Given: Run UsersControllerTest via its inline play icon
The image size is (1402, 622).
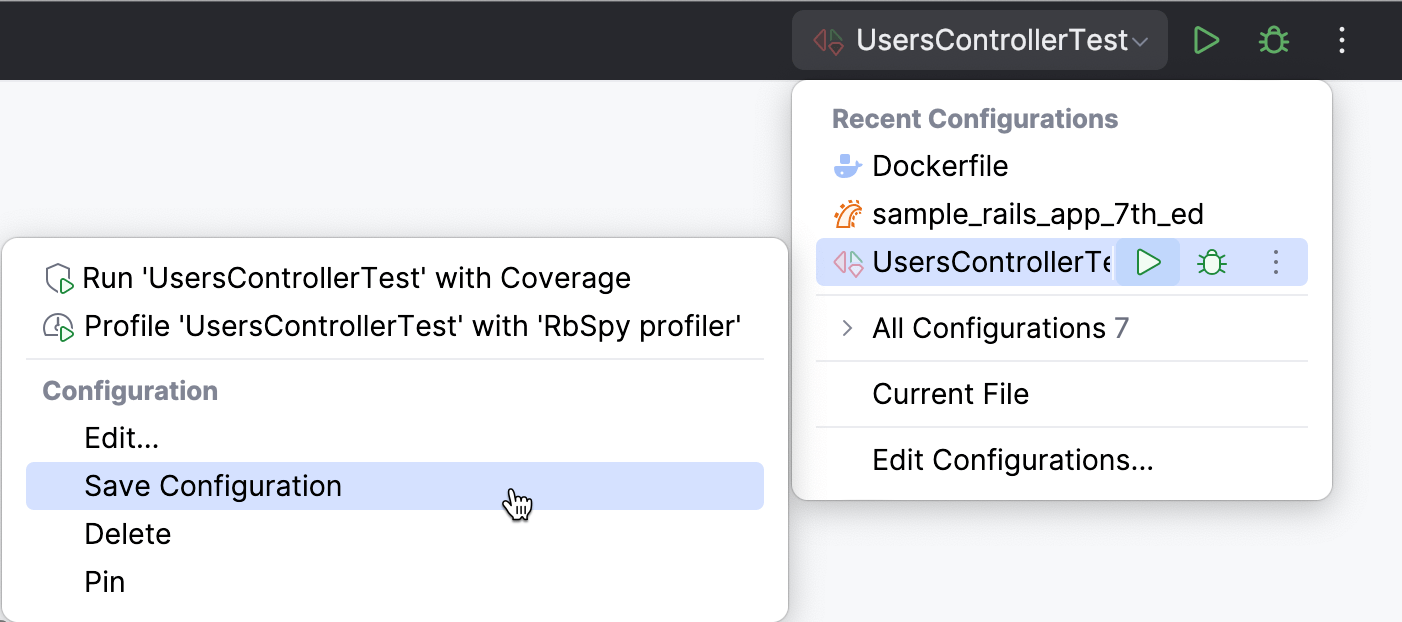Looking at the screenshot, I should pos(1147,262).
